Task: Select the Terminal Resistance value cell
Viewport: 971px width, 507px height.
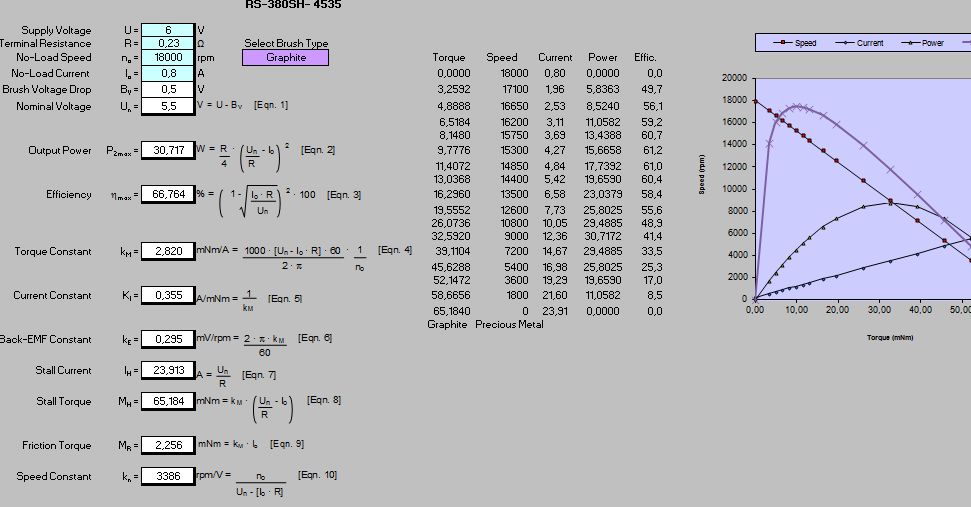Action: 167,44
